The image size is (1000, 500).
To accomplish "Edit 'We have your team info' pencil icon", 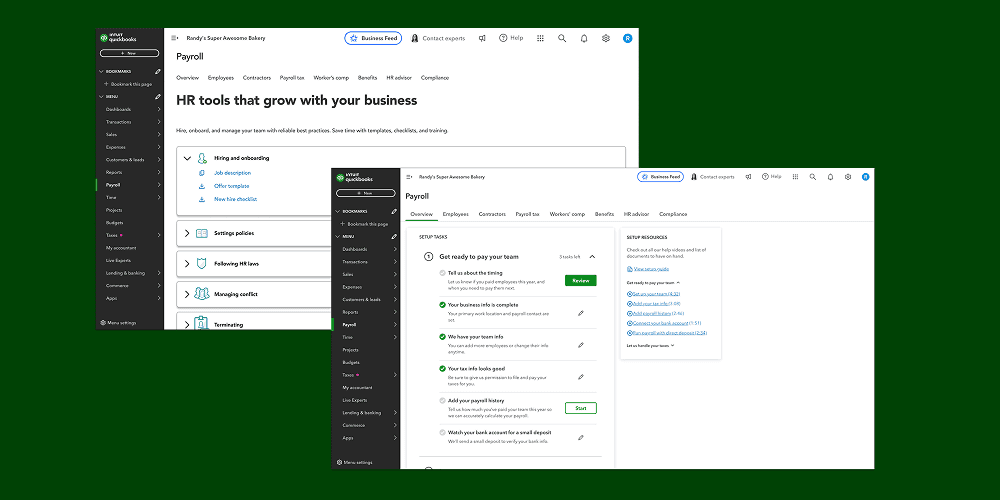I will 580,345.
